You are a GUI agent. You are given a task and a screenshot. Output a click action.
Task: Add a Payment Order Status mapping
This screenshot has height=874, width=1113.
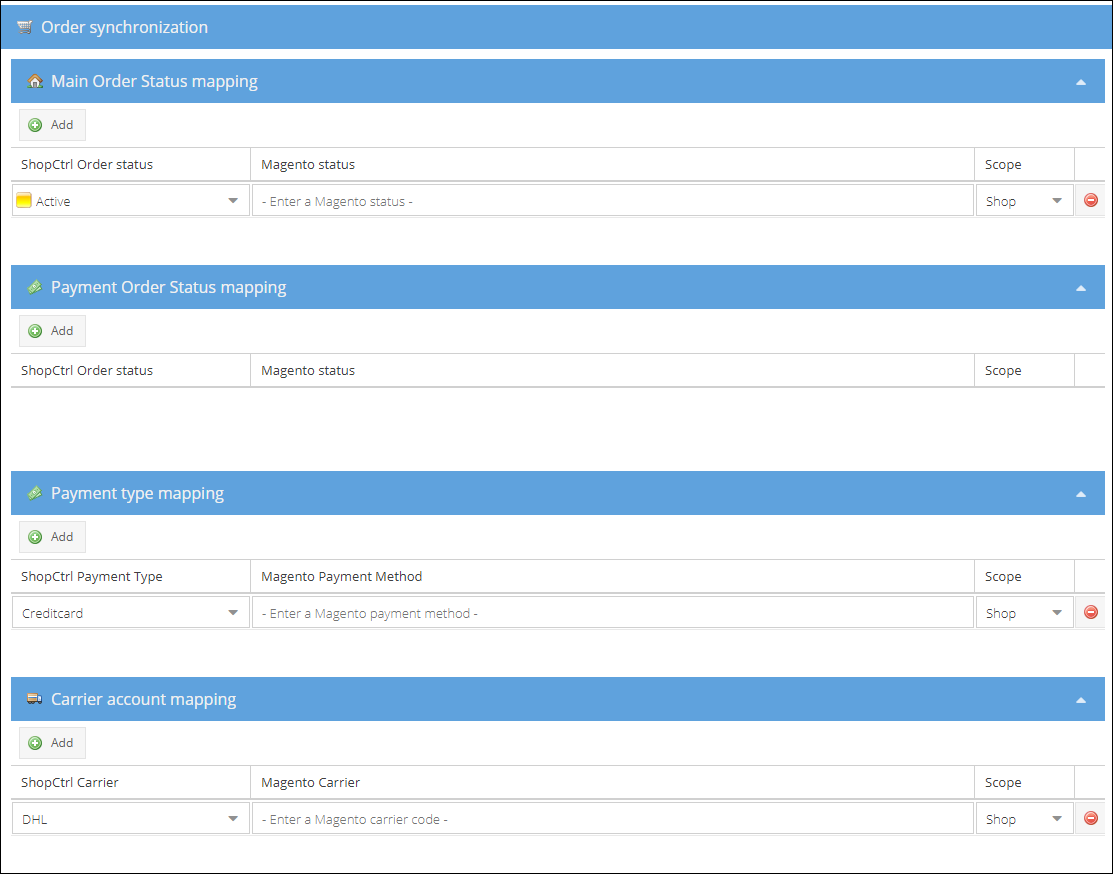pos(52,331)
